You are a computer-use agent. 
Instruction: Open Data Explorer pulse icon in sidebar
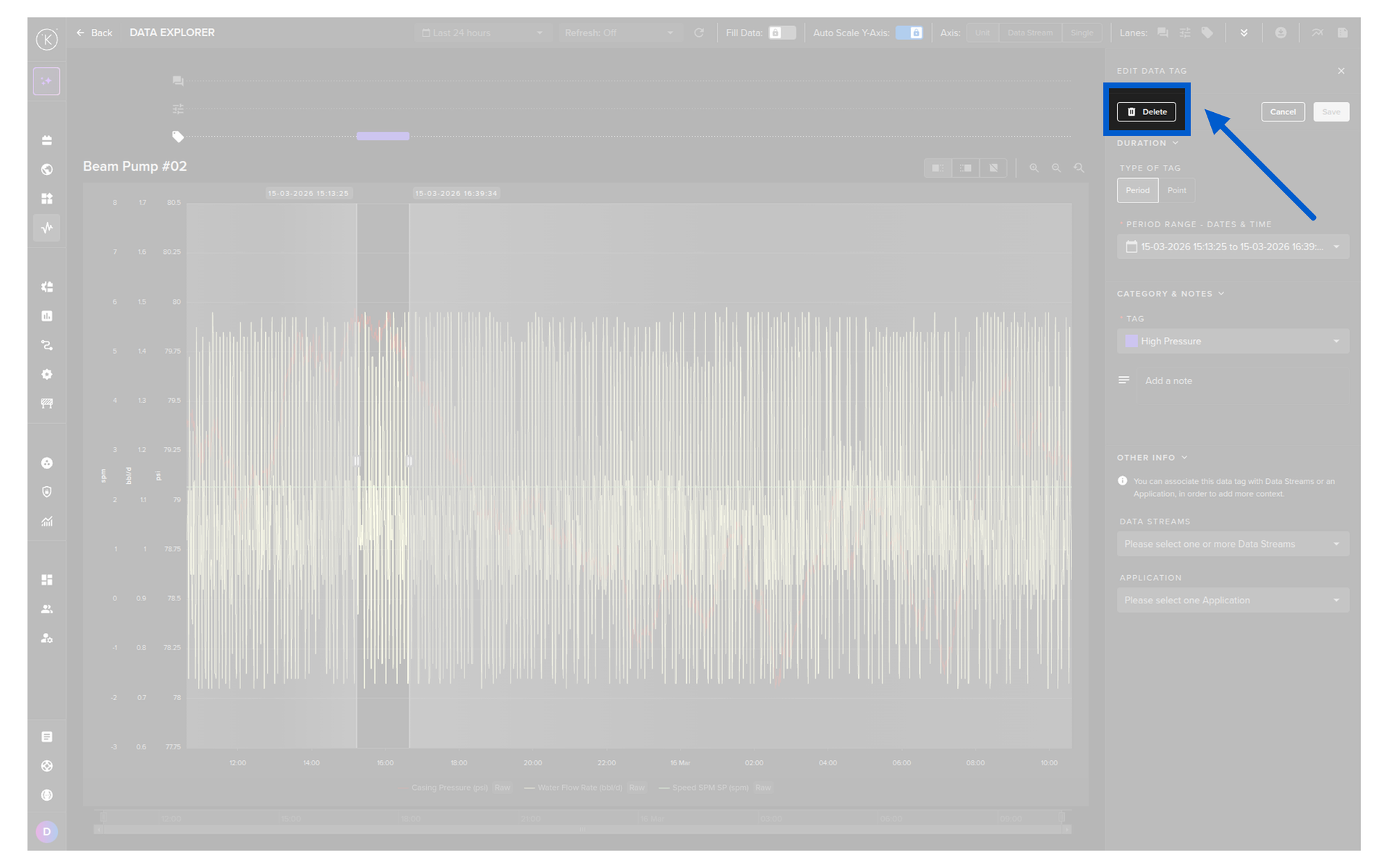point(47,229)
